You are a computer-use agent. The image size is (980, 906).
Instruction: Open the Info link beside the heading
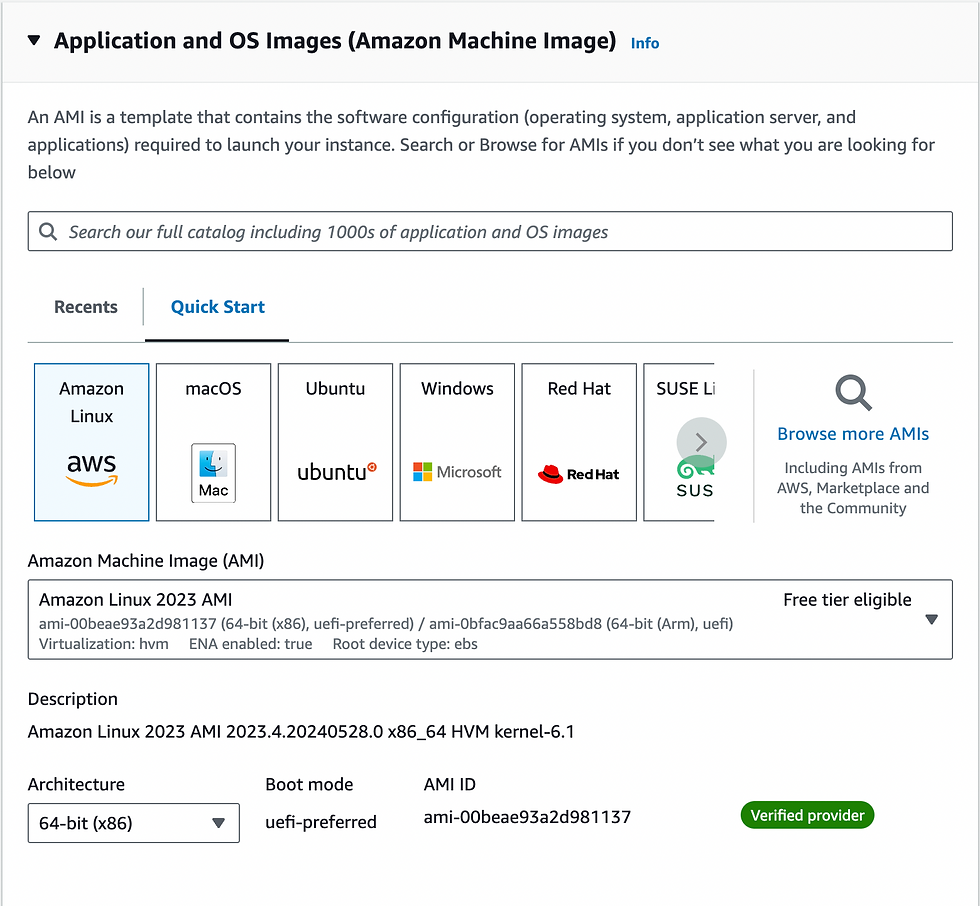[644, 43]
